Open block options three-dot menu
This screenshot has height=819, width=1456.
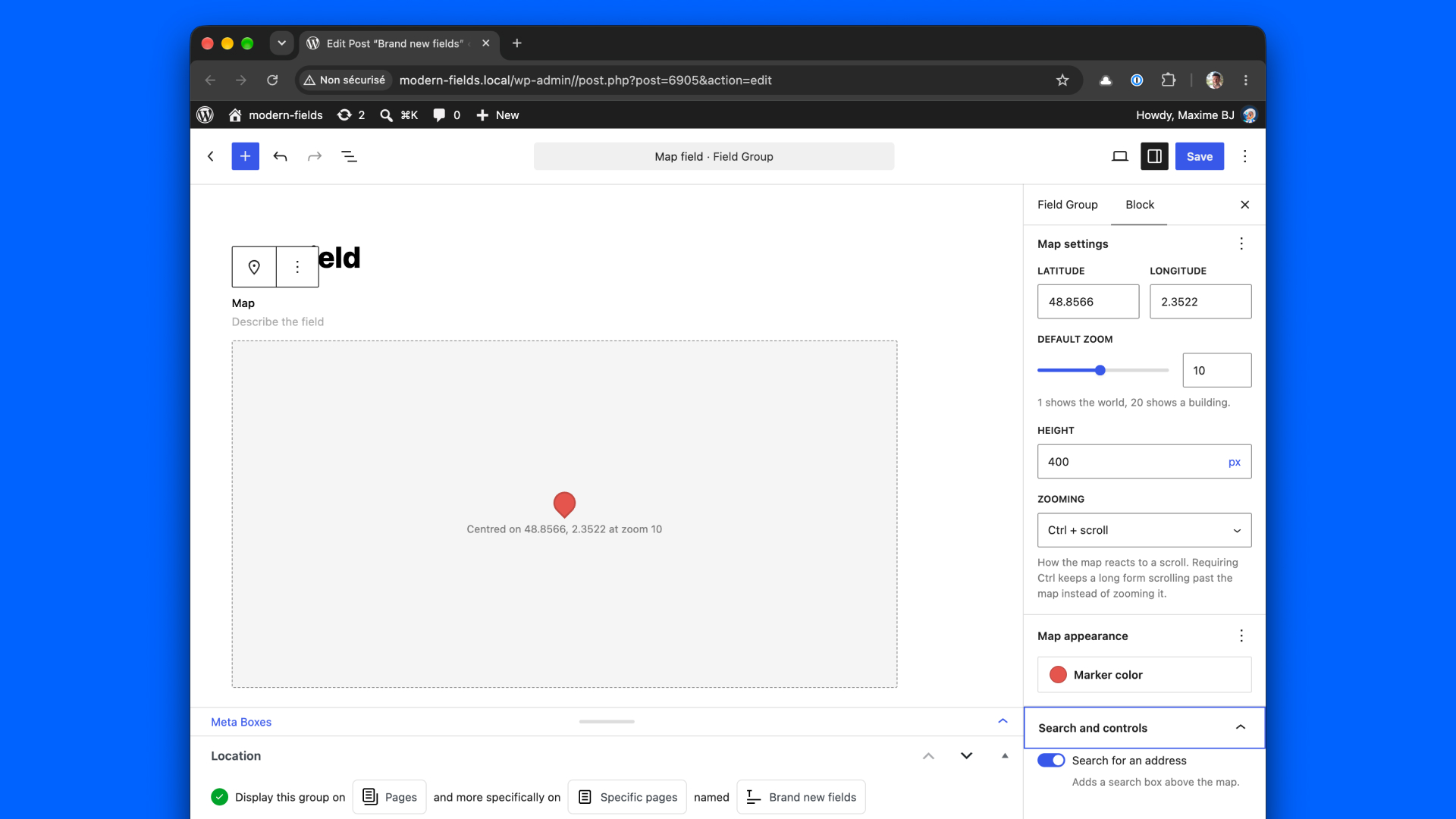pos(297,267)
